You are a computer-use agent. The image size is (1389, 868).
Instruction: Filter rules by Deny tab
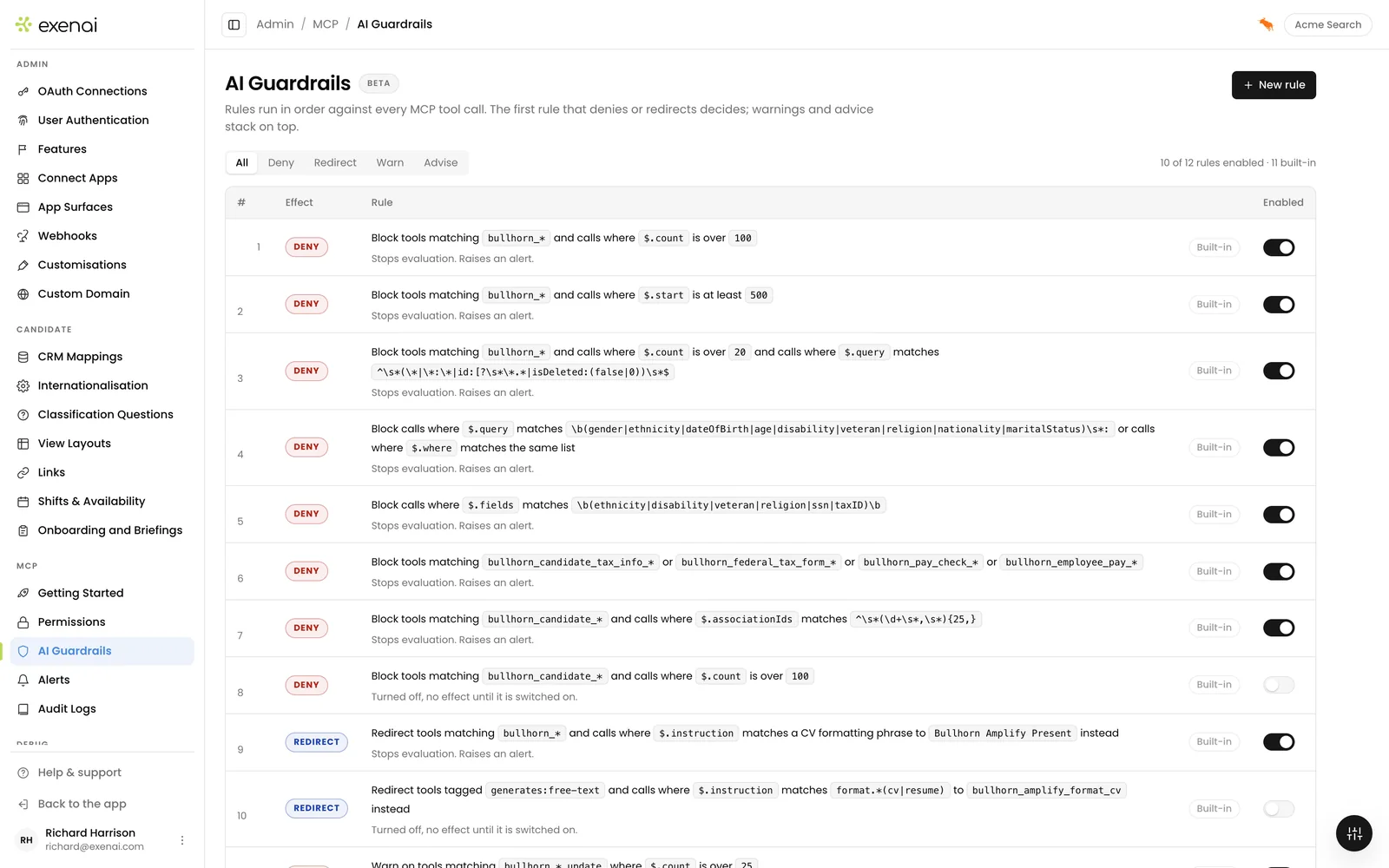(x=281, y=162)
